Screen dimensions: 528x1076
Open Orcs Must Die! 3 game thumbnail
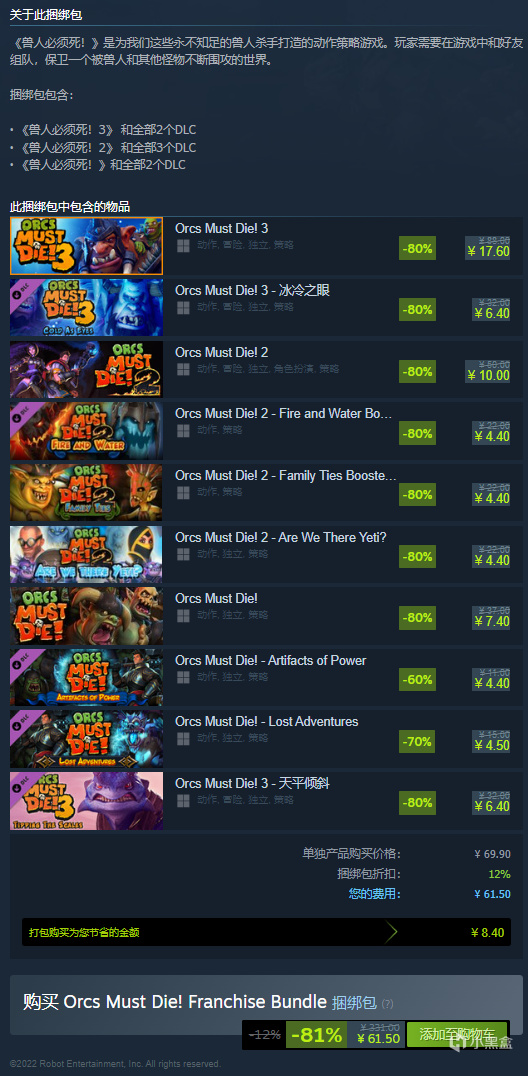coord(87,246)
